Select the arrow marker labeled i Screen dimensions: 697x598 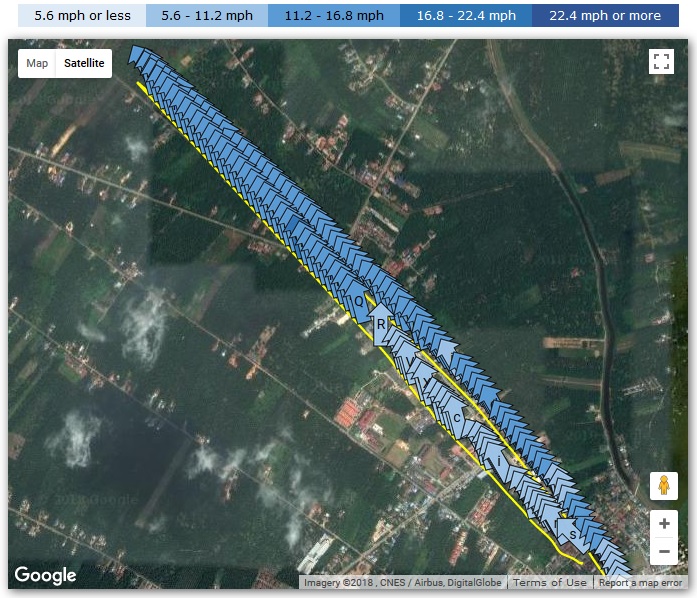[500, 458]
